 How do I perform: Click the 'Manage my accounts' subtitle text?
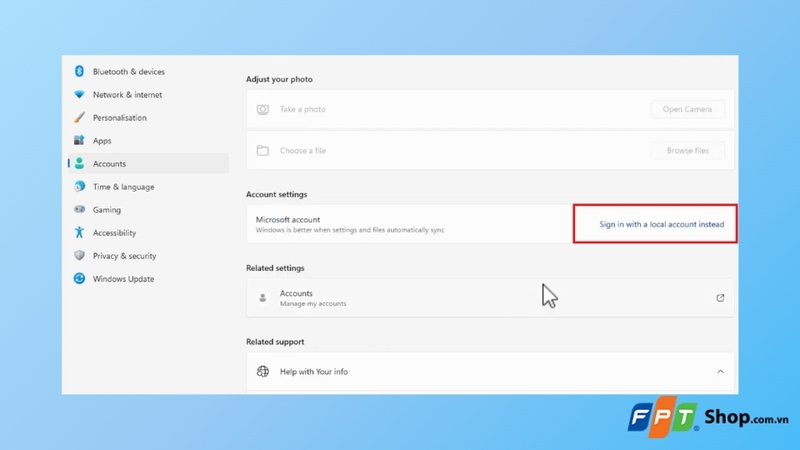tap(313, 304)
